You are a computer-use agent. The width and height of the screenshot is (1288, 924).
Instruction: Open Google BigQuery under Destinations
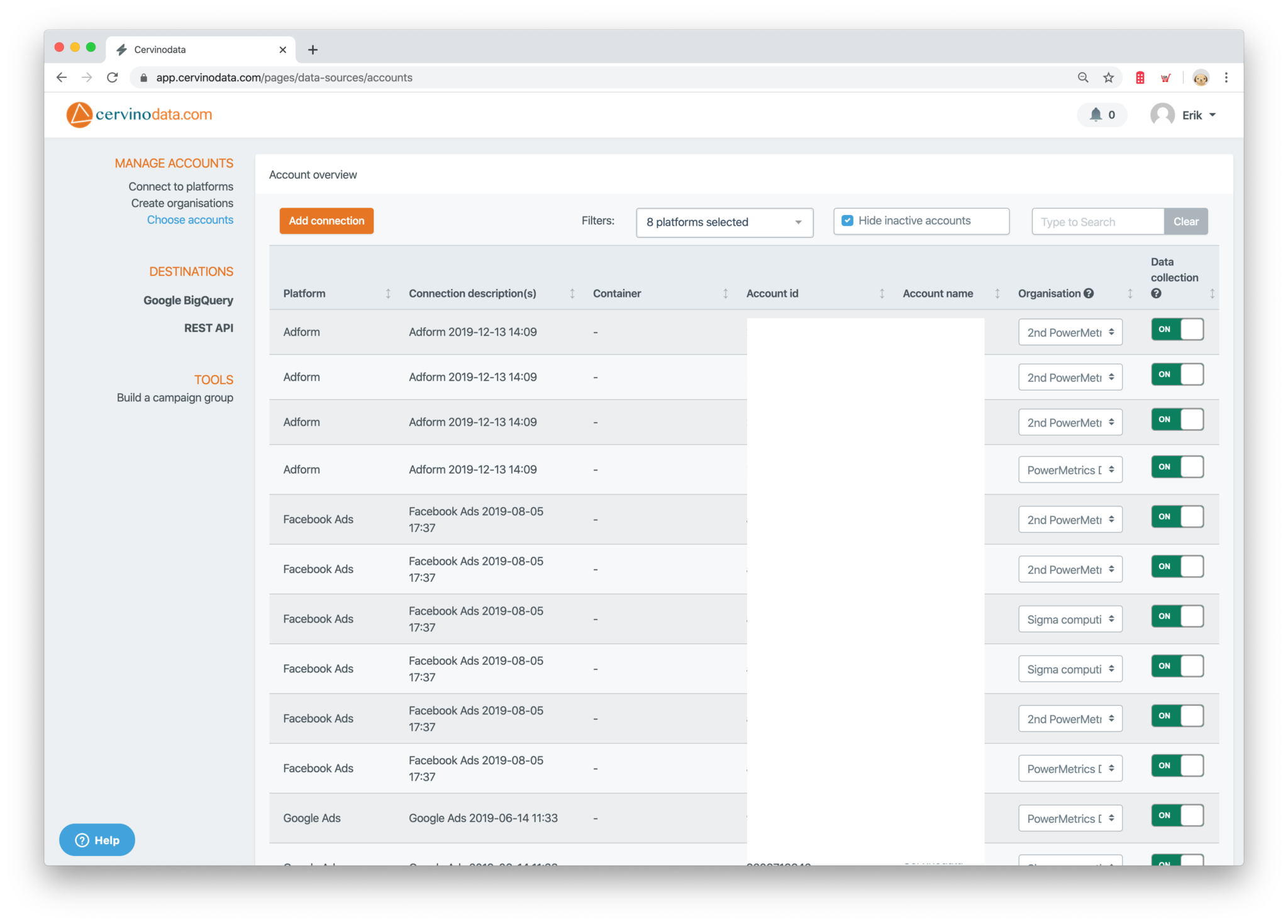(x=188, y=300)
